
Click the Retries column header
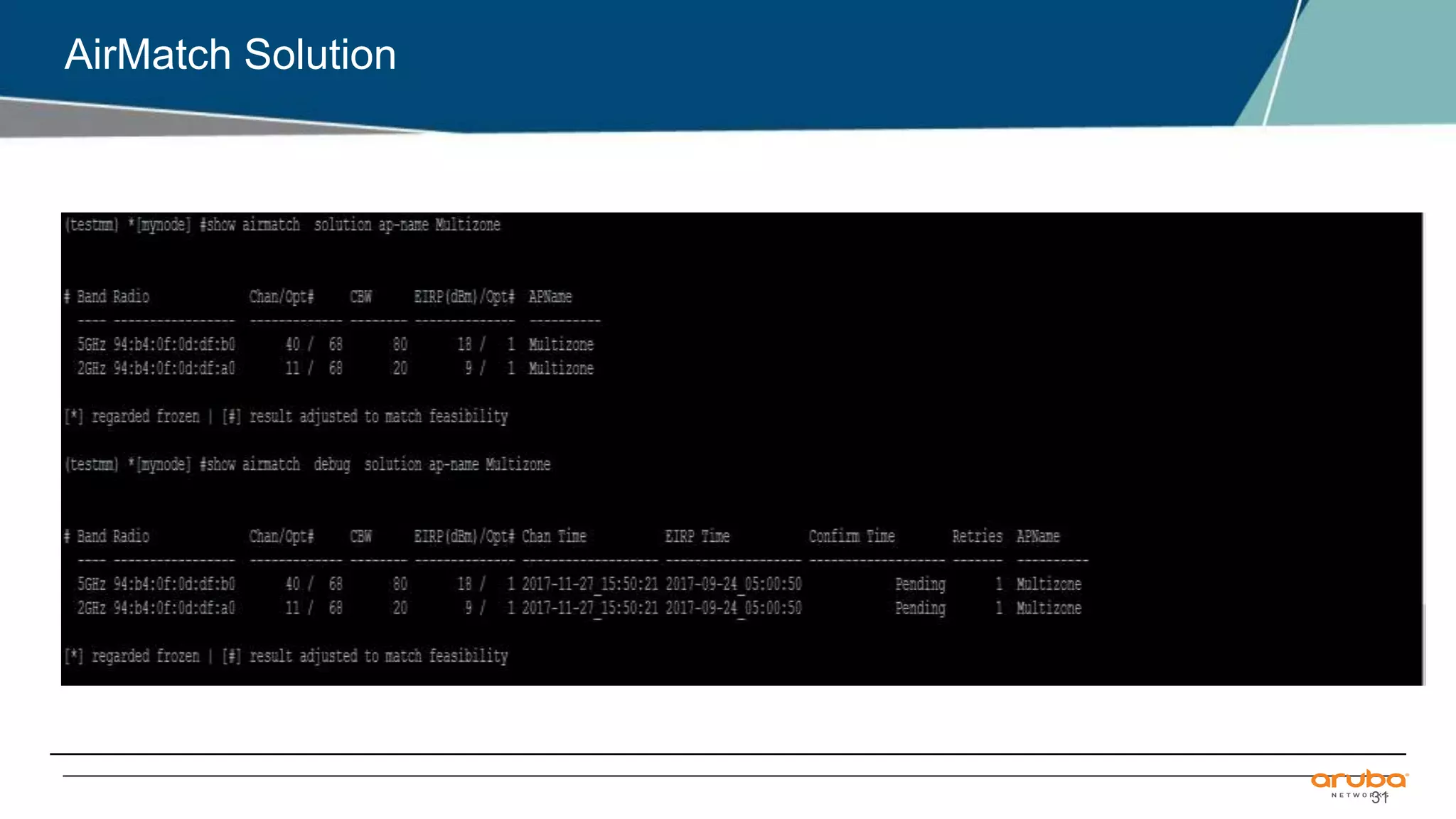tap(978, 537)
